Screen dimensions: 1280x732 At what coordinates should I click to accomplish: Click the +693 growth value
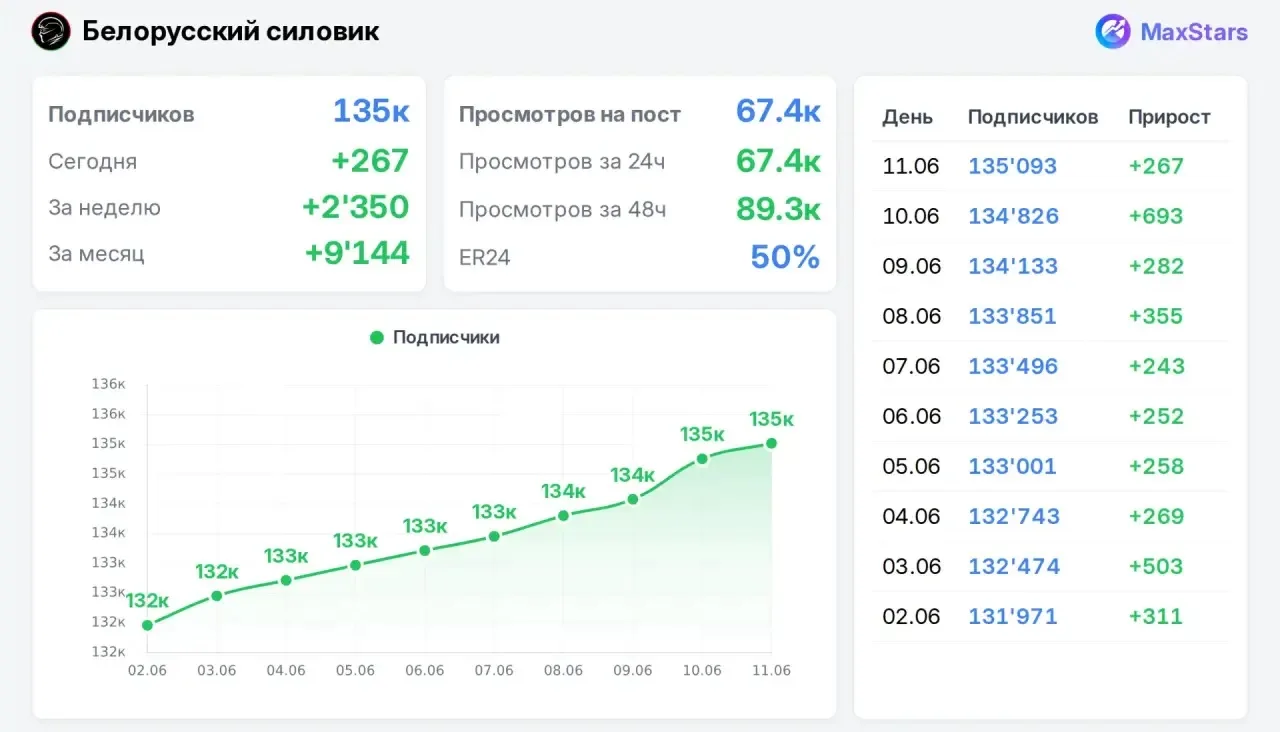coord(1156,216)
